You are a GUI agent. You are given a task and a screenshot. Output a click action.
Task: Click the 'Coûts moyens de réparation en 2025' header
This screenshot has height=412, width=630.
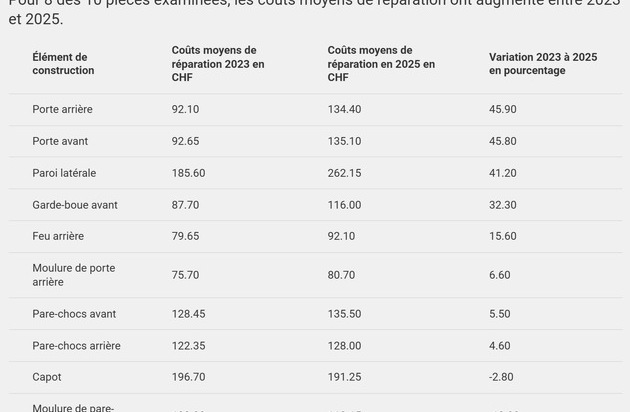pyautogui.click(x=381, y=64)
